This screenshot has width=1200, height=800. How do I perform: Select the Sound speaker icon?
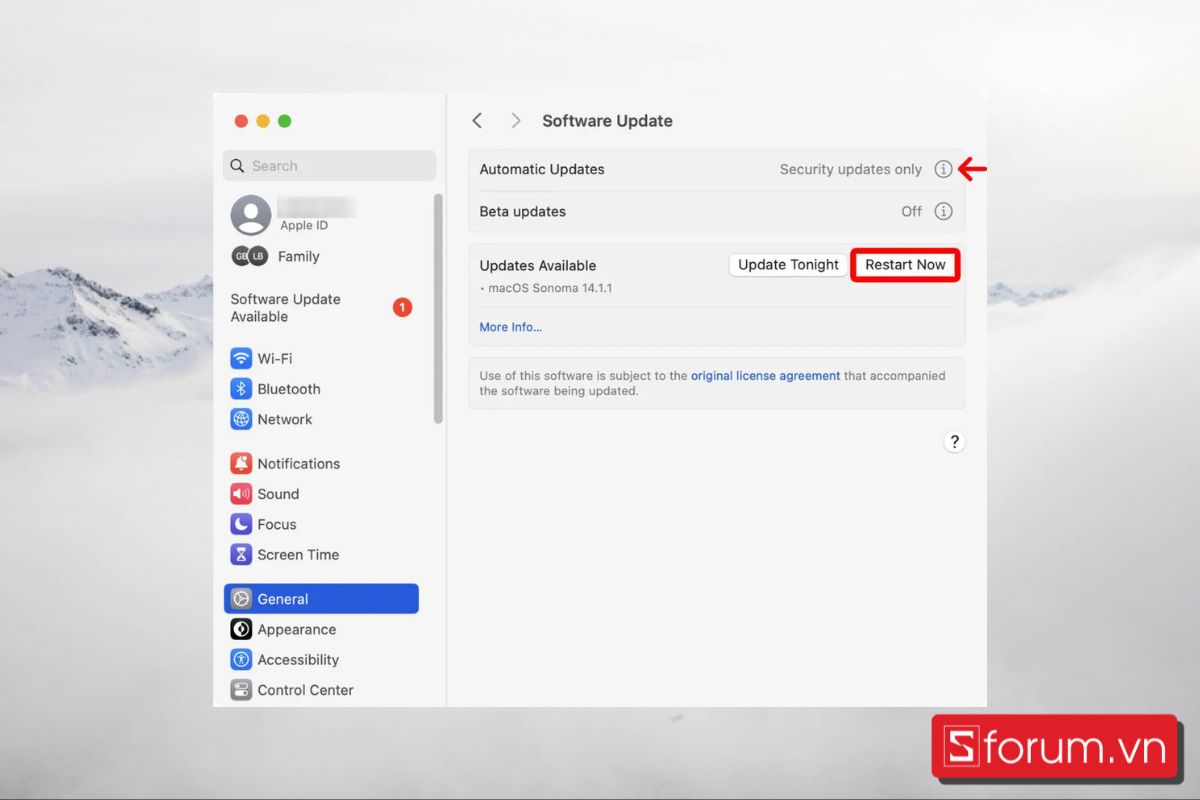point(241,494)
